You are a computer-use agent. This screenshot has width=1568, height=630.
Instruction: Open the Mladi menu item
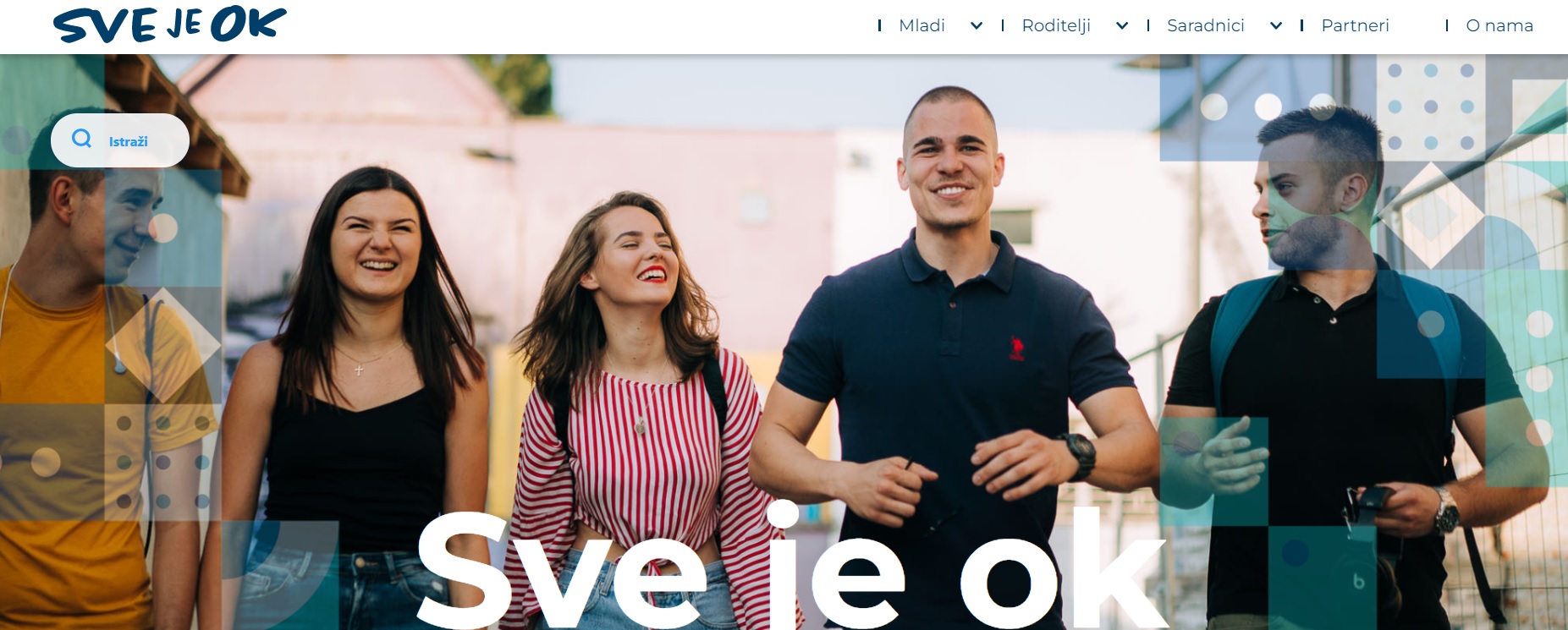coord(922,25)
